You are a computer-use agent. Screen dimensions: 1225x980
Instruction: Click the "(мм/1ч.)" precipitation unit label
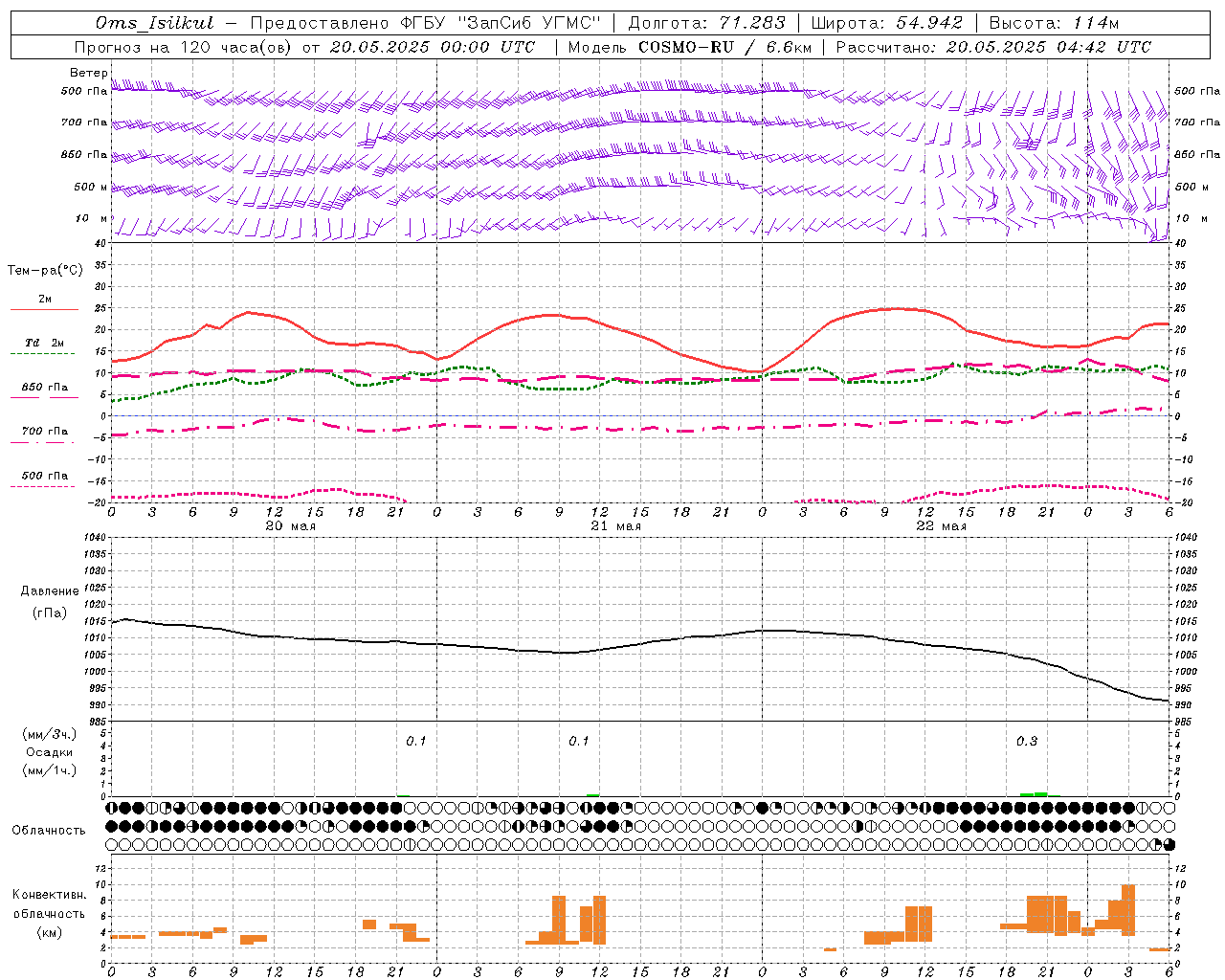50,770
